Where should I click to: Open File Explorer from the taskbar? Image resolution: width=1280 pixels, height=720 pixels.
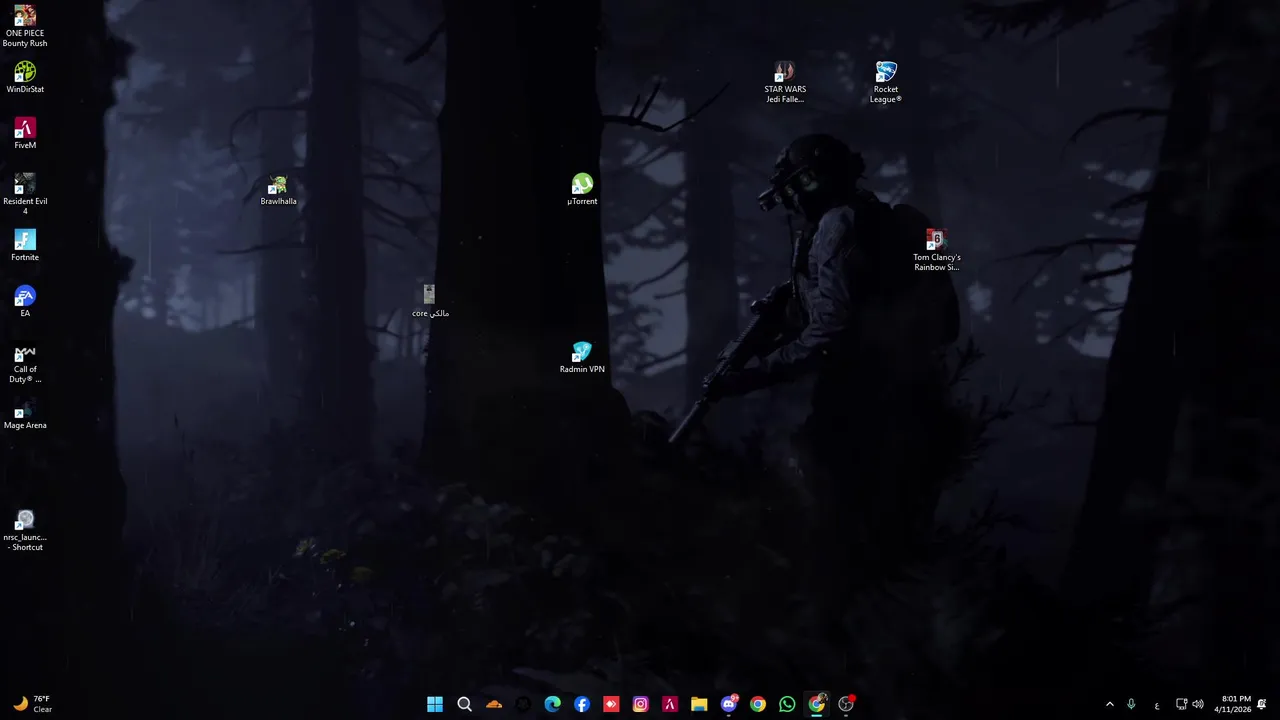[699, 704]
